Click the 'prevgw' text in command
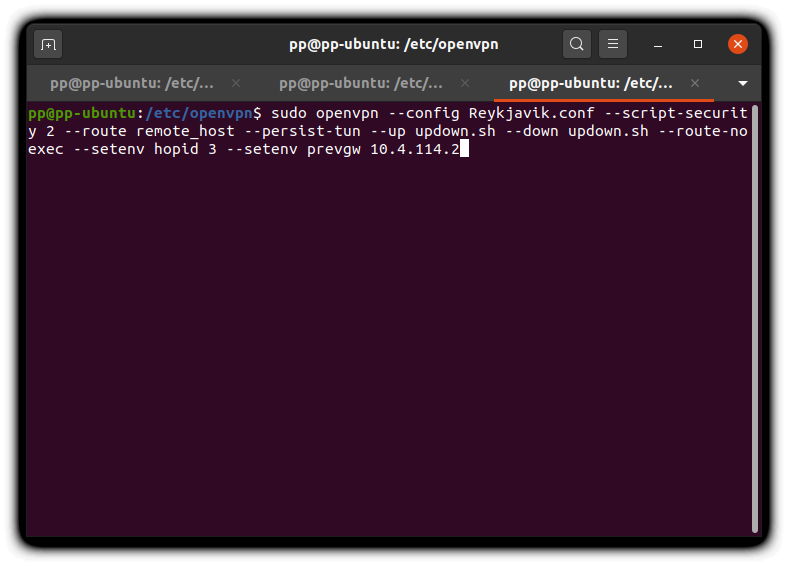The width and height of the screenshot is (788, 566). [334, 150]
